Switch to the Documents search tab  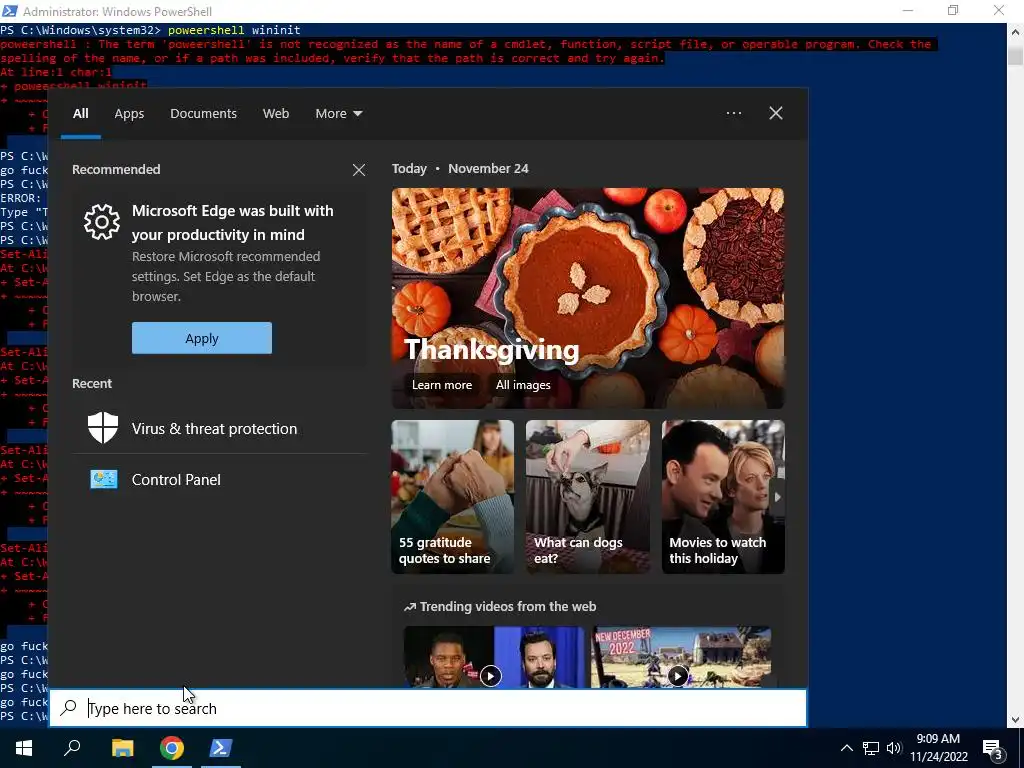[x=203, y=114]
